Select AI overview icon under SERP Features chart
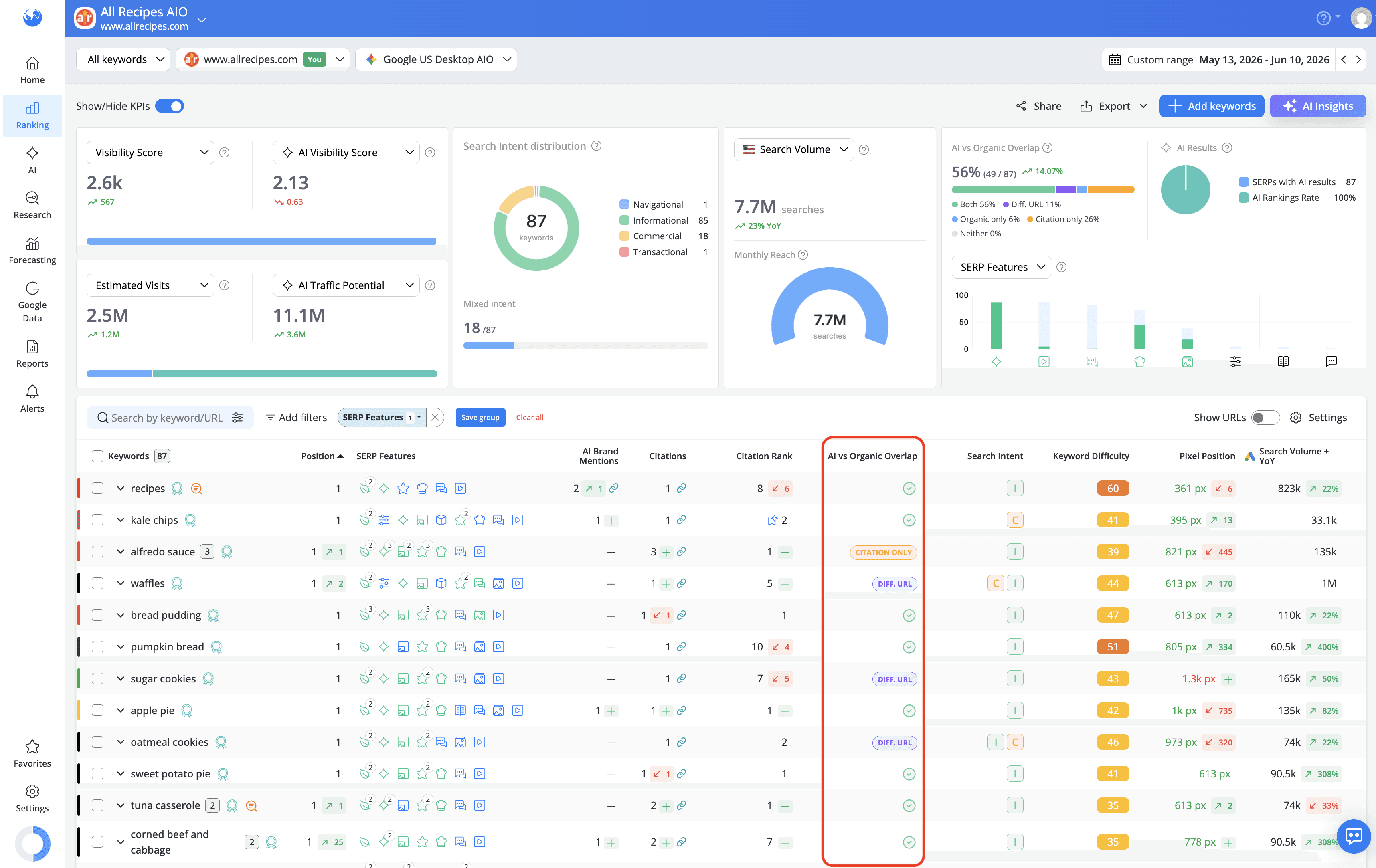This screenshot has width=1376, height=868. [996, 361]
